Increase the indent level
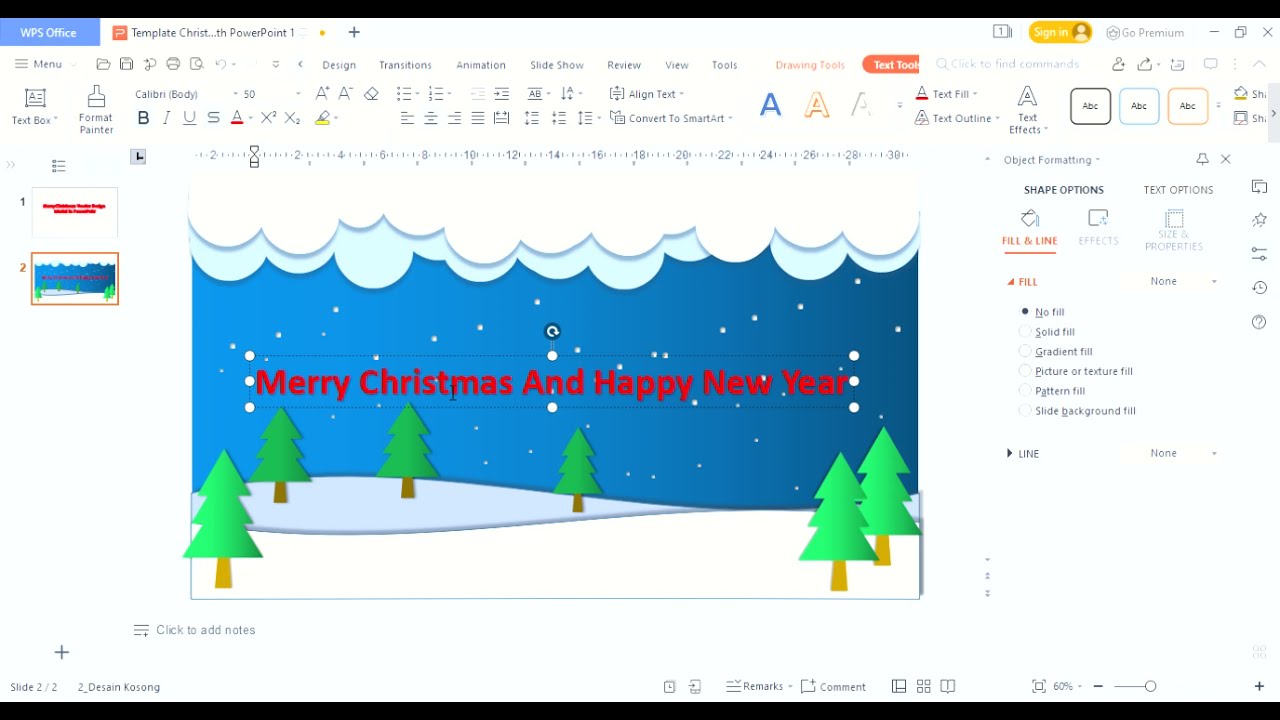 click(x=502, y=93)
